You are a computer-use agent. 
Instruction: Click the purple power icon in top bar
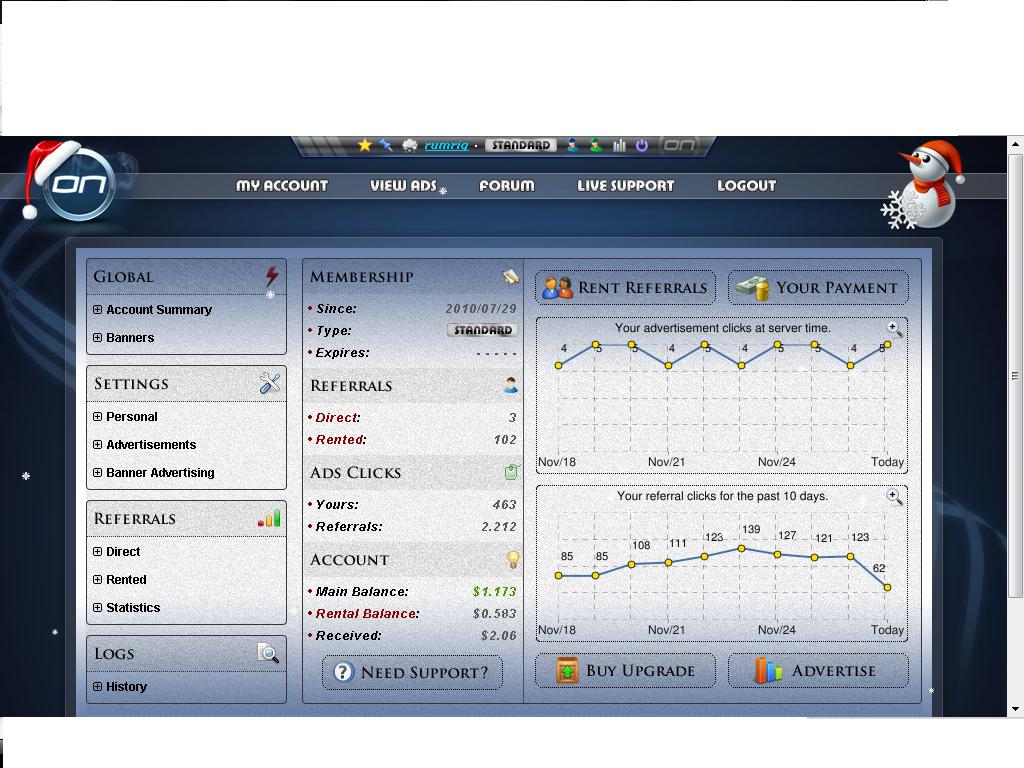coord(641,145)
